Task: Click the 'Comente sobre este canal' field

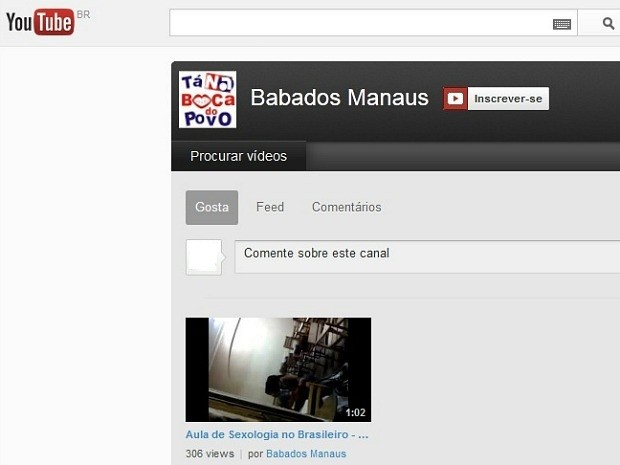Action: (x=427, y=256)
